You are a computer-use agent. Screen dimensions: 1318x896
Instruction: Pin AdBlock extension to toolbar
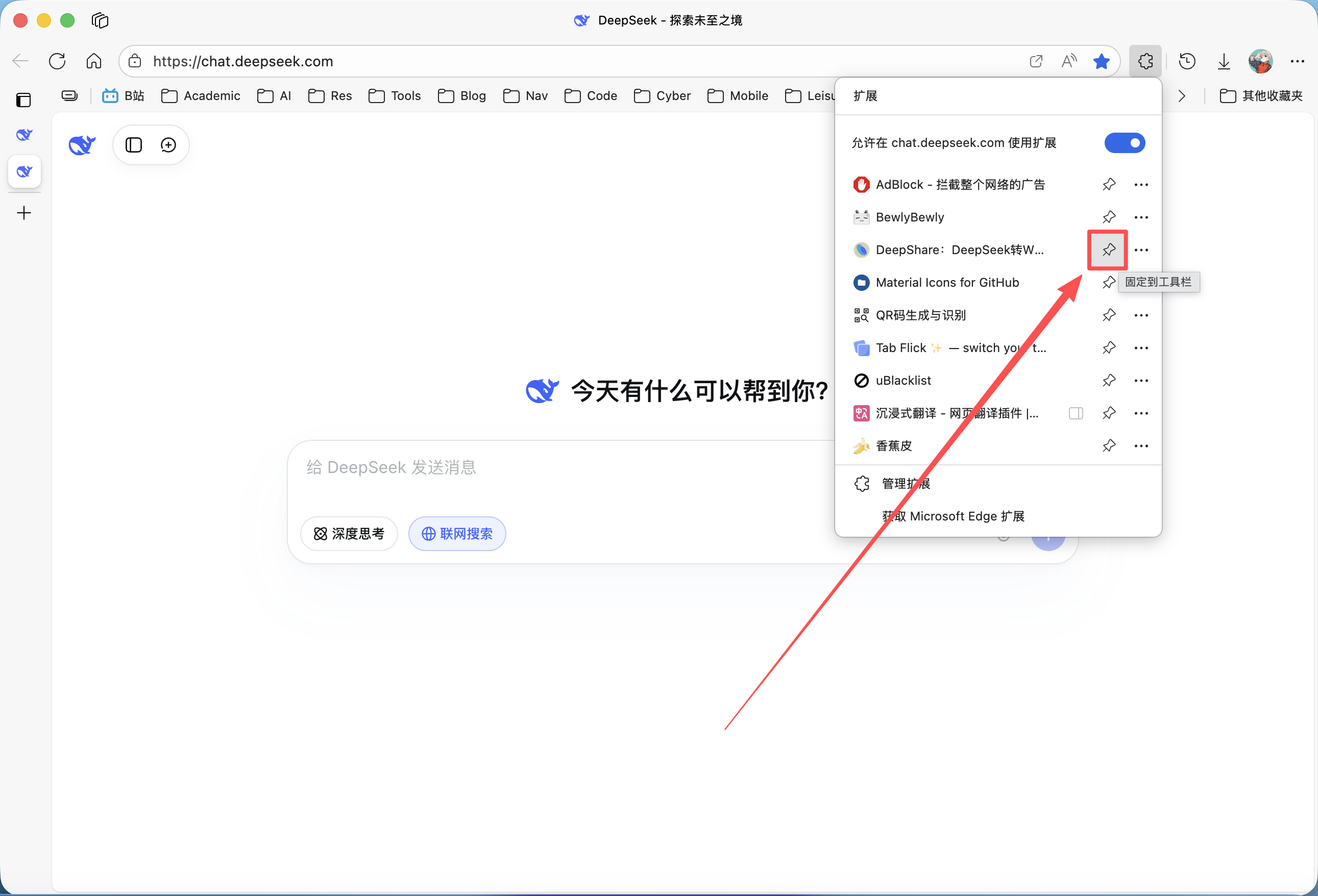pyautogui.click(x=1108, y=185)
